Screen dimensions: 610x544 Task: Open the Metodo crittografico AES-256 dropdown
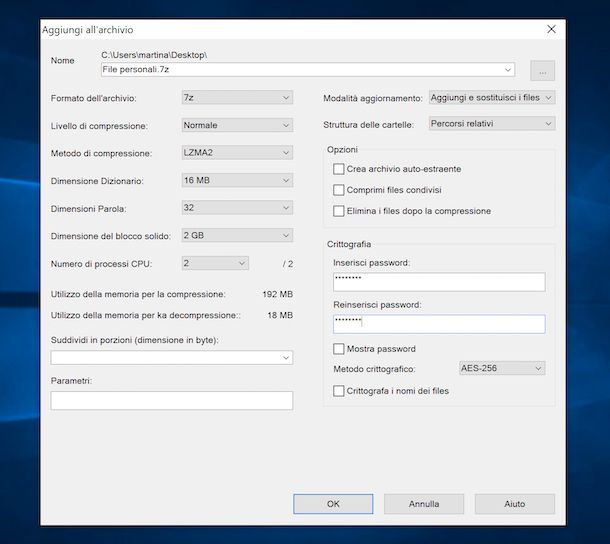click(x=502, y=368)
